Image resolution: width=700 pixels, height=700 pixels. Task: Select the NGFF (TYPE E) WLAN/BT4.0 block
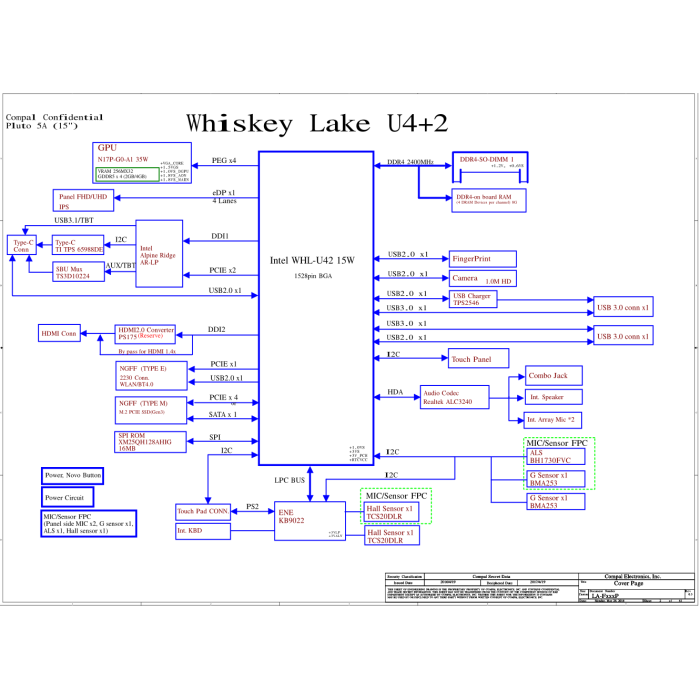point(151,376)
